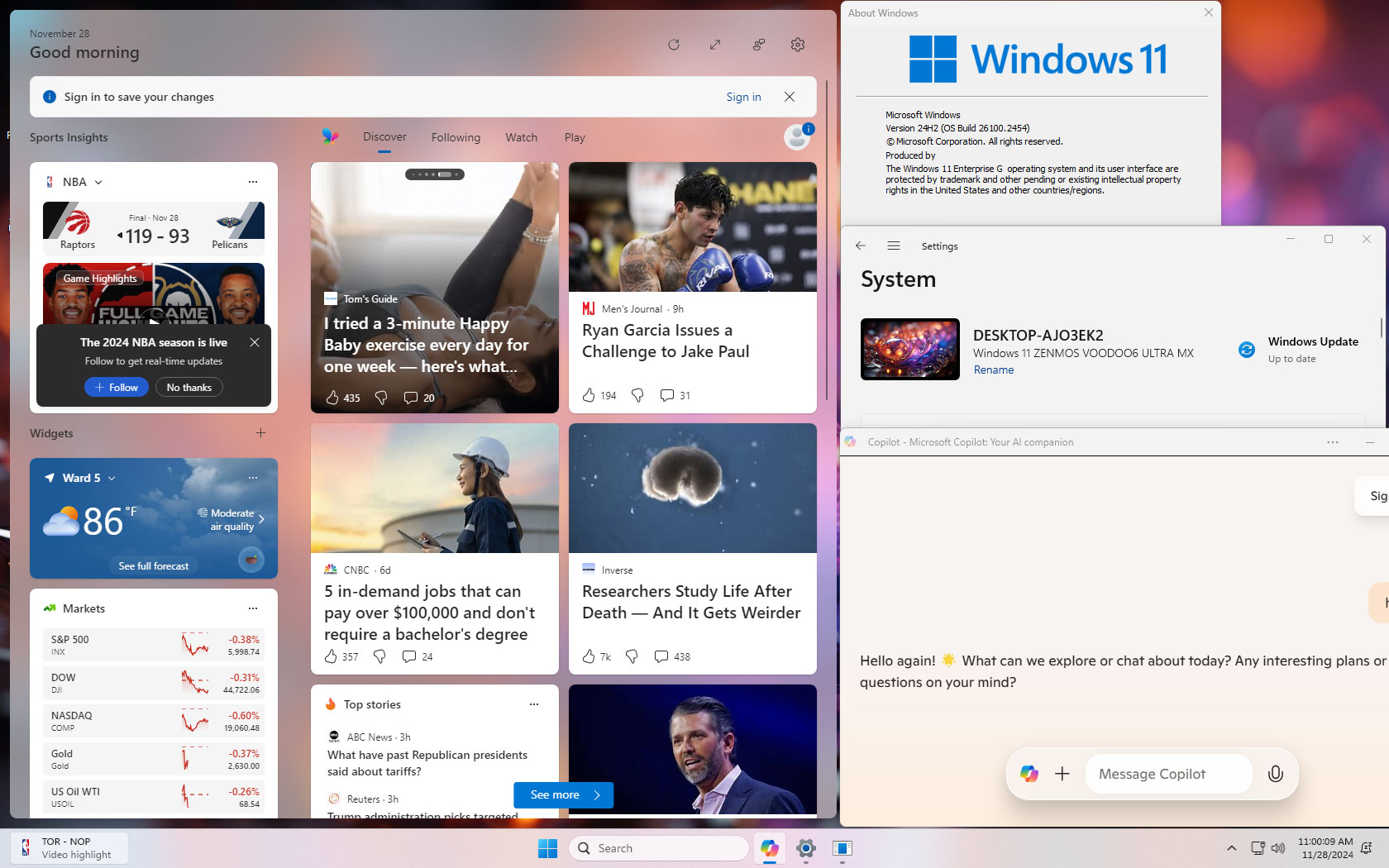
Task: Like the Life After Death article
Action: [x=589, y=656]
